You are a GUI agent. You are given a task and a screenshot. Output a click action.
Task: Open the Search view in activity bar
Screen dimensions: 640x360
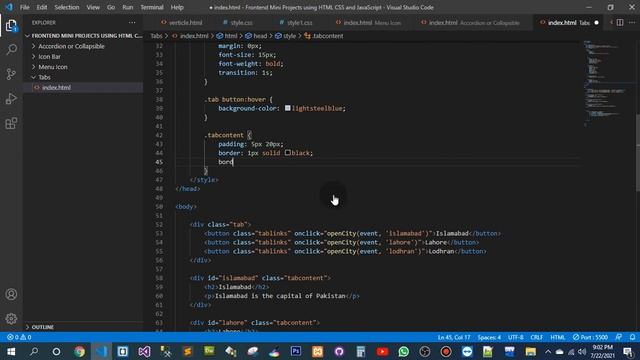pos(11,50)
